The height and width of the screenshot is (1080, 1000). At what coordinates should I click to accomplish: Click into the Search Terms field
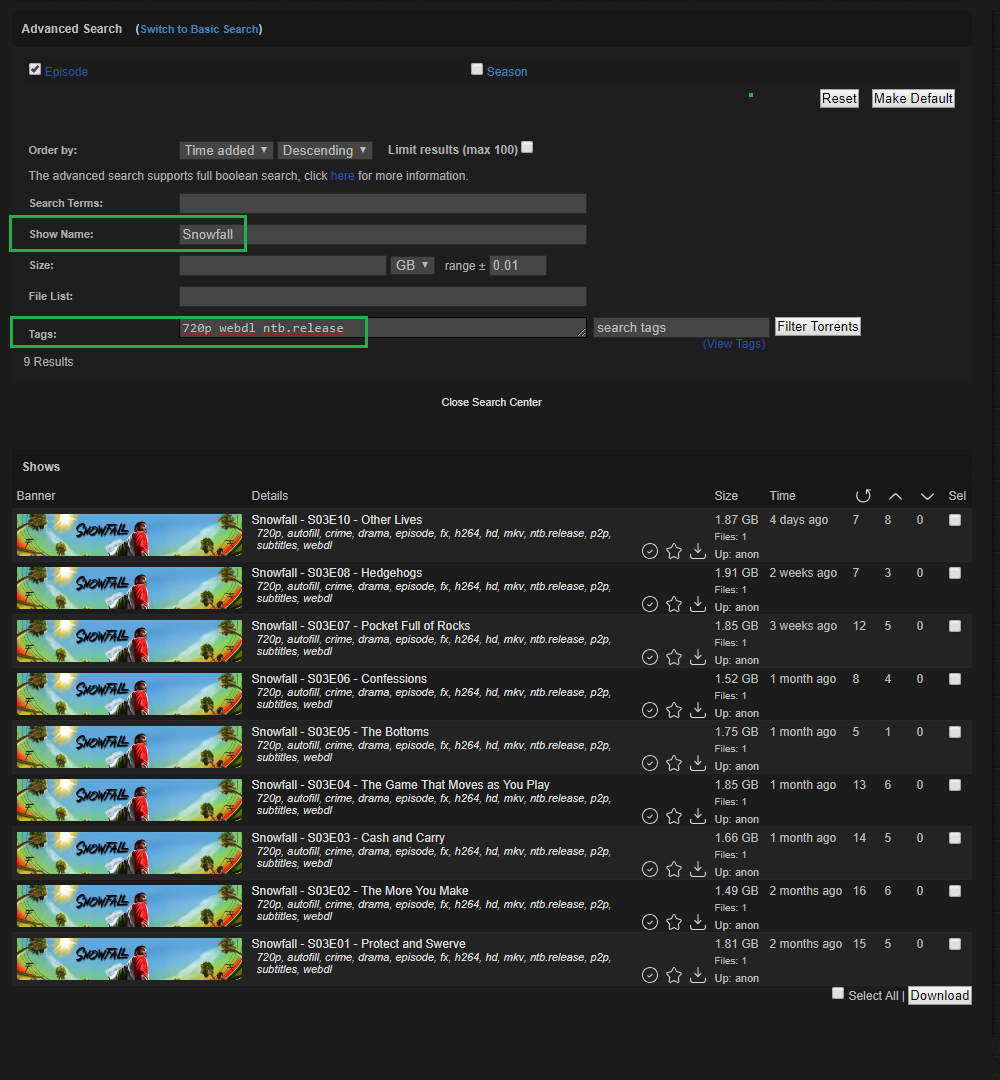pyautogui.click(x=382, y=204)
